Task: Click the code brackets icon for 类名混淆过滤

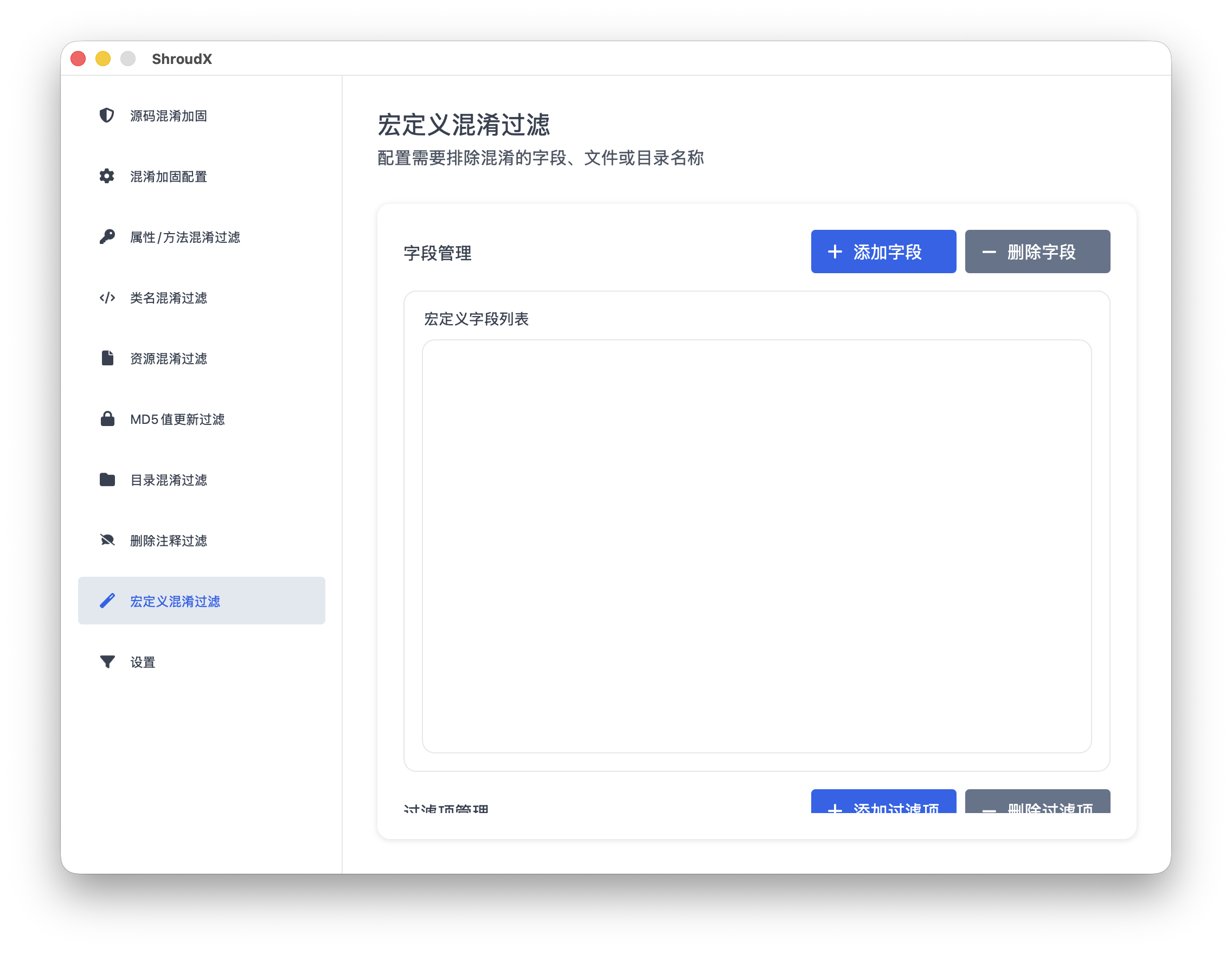Action: [107, 298]
